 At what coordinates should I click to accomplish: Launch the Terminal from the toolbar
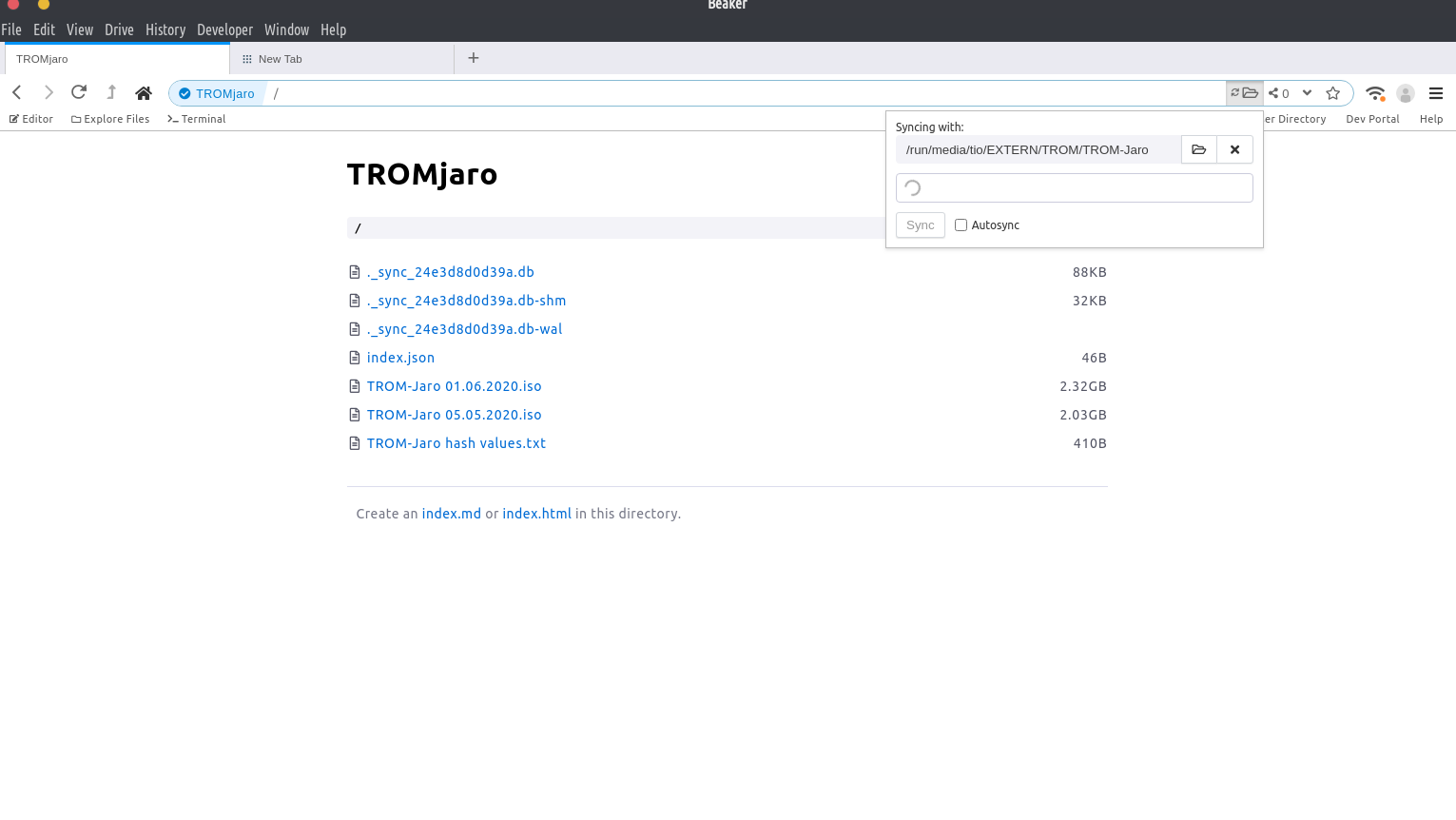point(197,119)
